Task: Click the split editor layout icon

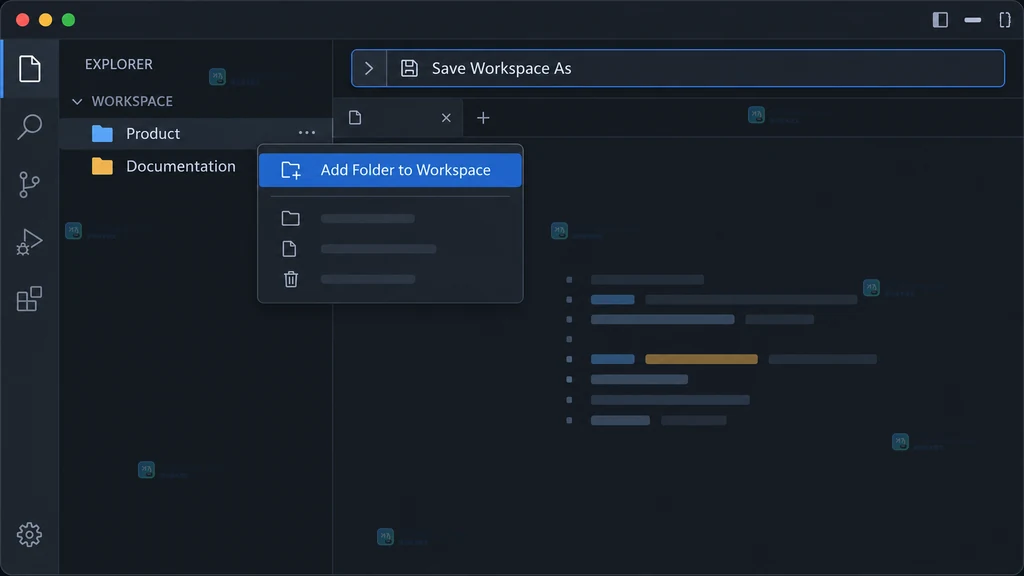Action: 1005,20
